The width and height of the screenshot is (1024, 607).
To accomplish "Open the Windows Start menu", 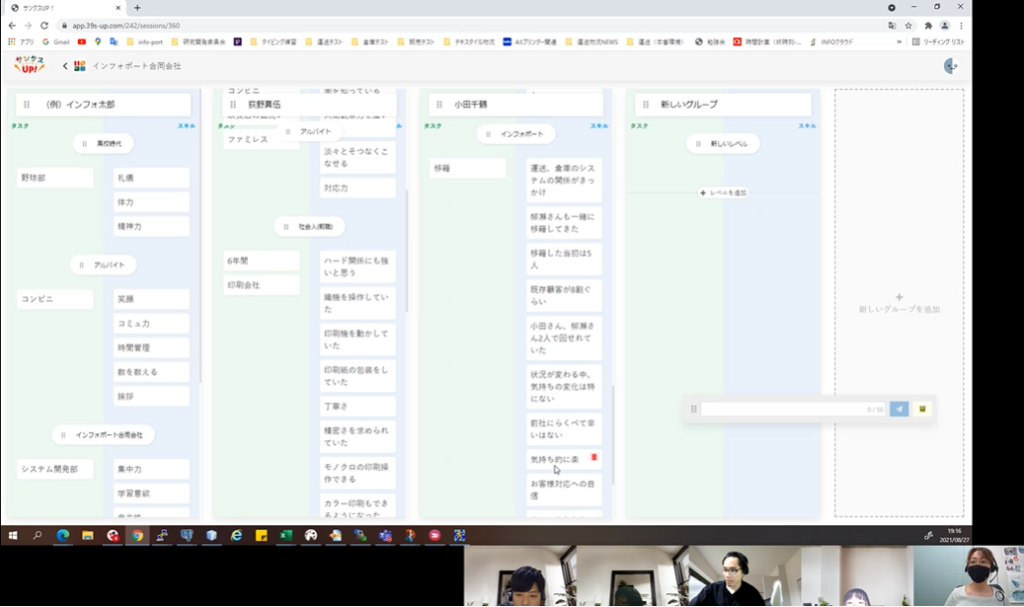I will point(12,536).
